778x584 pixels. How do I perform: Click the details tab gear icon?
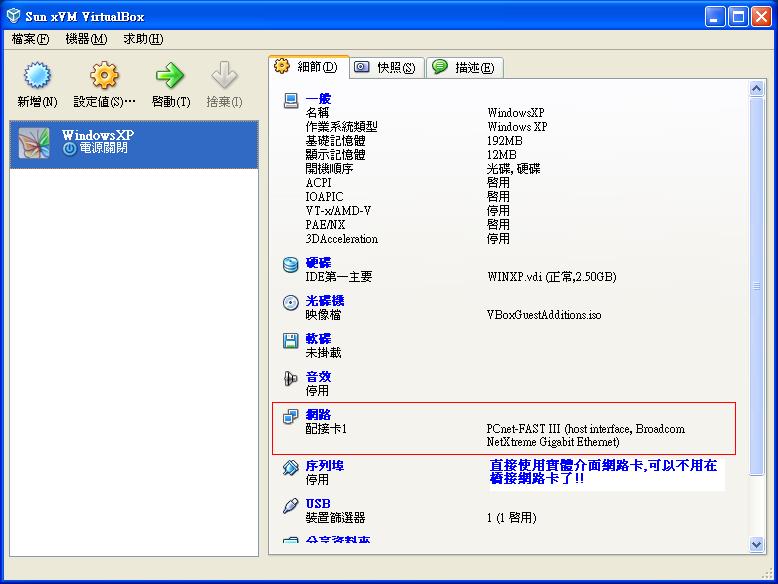tap(282, 66)
